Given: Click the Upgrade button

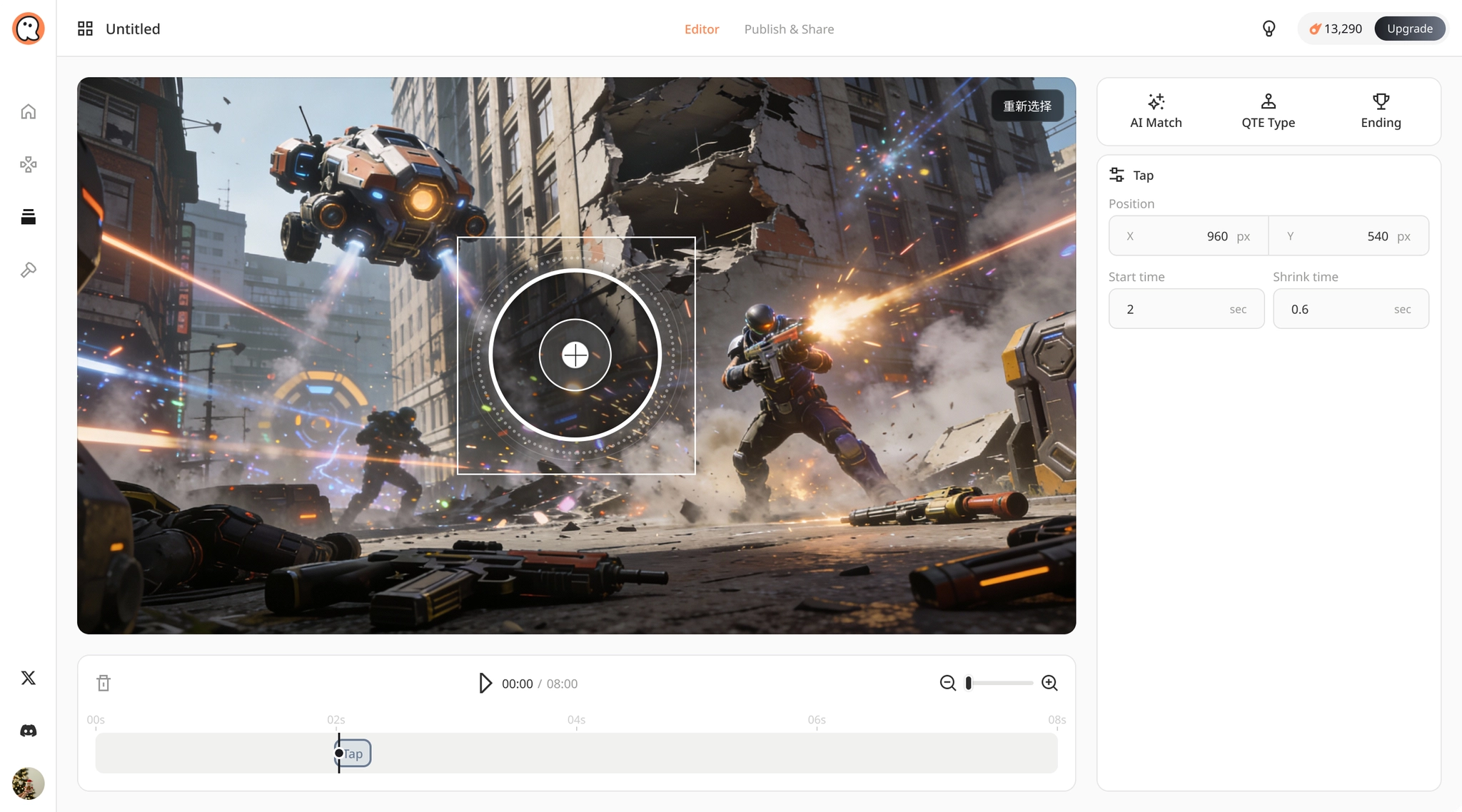Looking at the screenshot, I should (1409, 29).
